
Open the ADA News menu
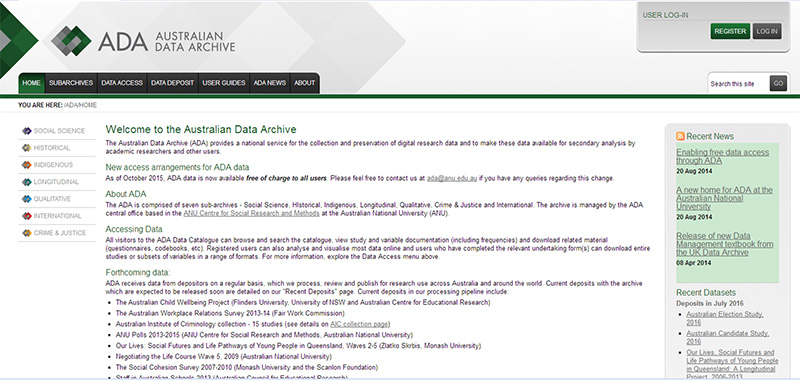click(269, 83)
